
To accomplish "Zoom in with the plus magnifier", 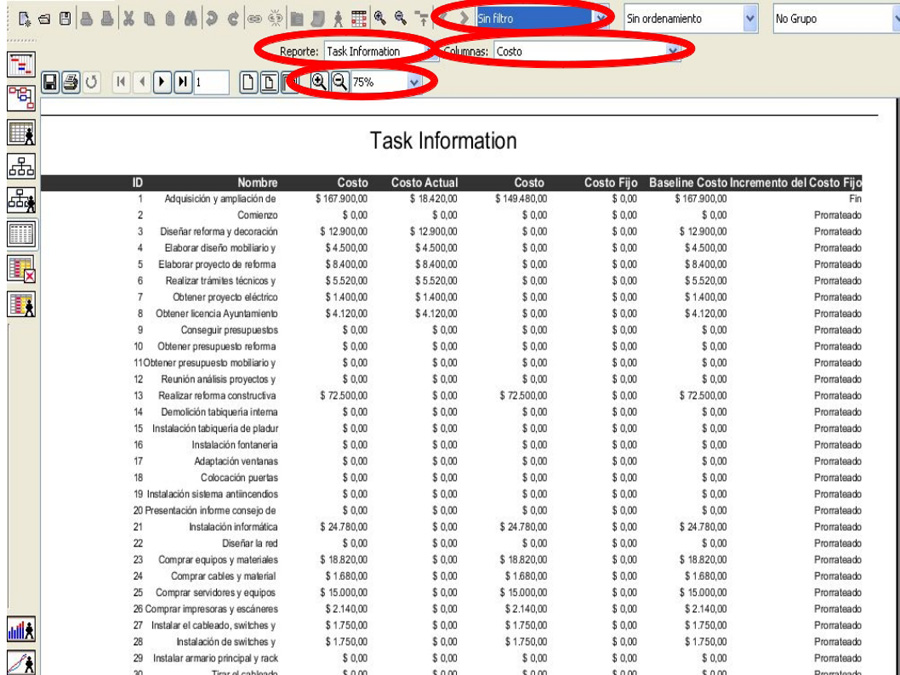I will tap(320, 82).
